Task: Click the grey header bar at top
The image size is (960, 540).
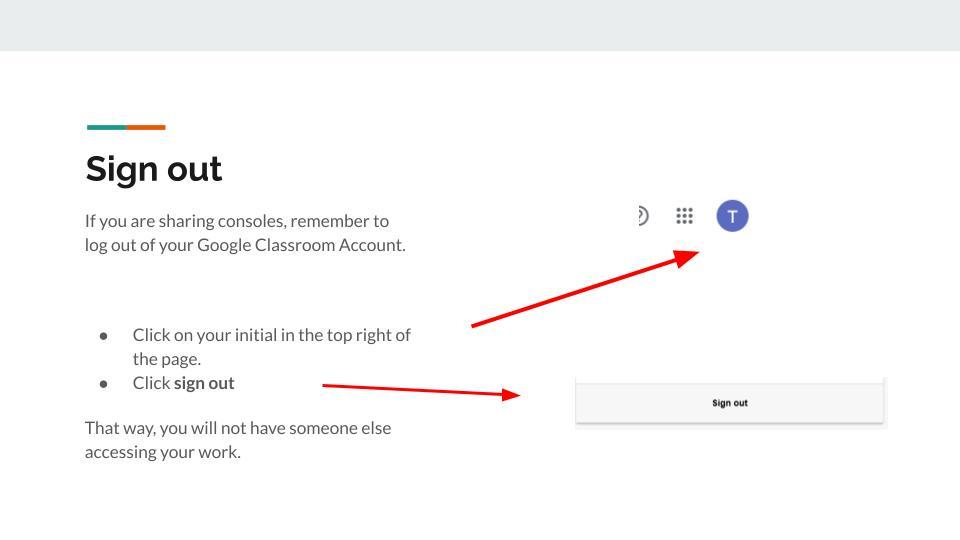Action: pos(480,25)
